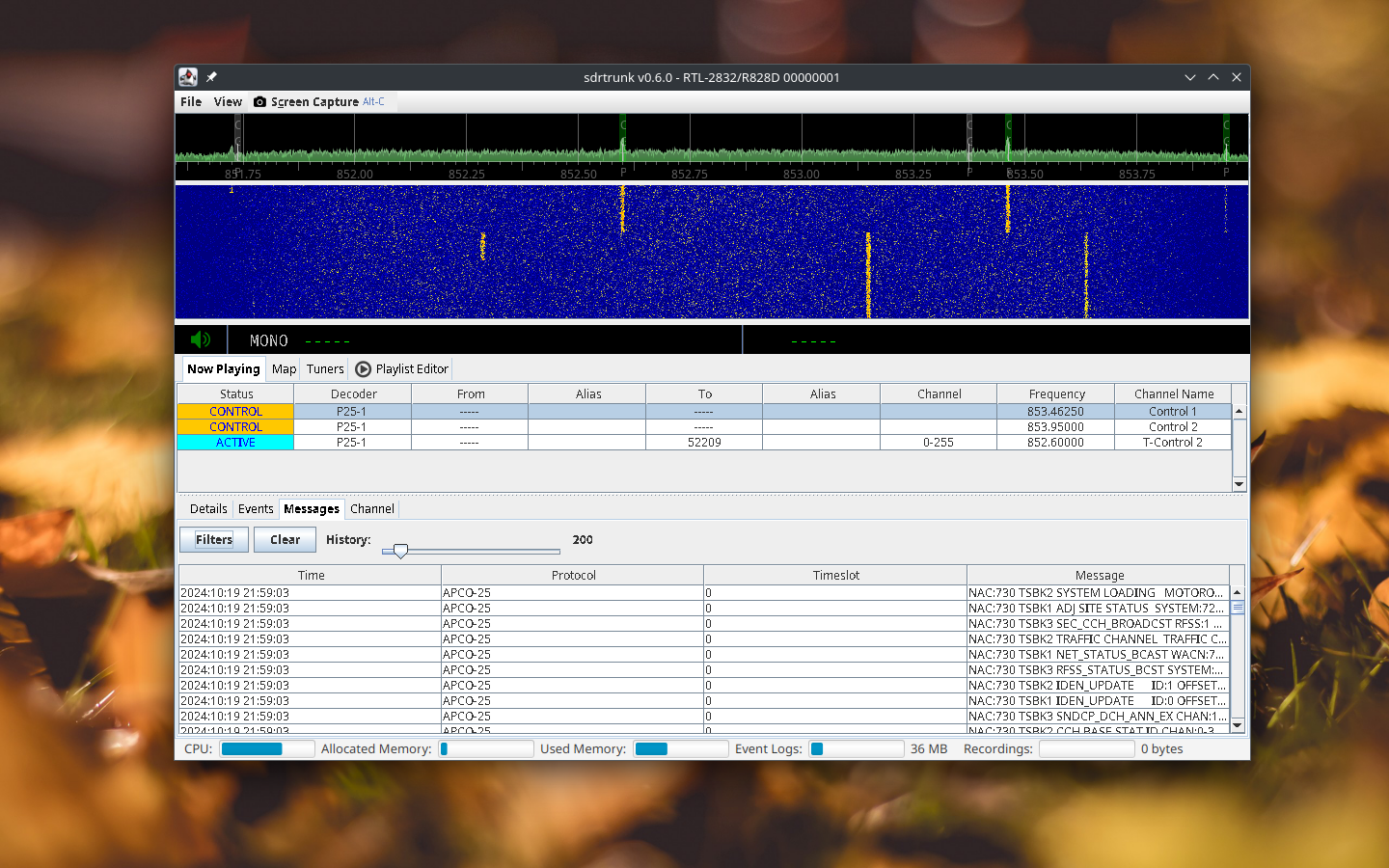Screen dimensions: 1389x868
Task: Click the Allocated Memory progress bar
Action: [486, 748]
